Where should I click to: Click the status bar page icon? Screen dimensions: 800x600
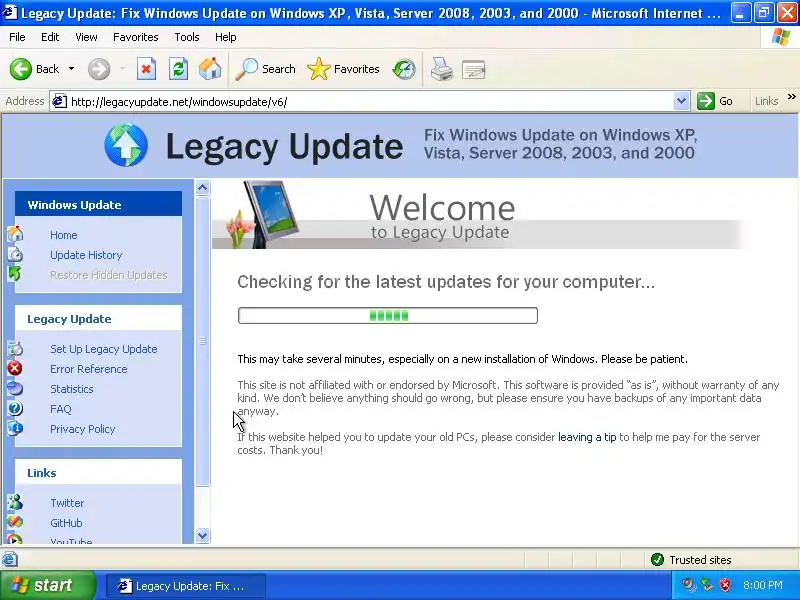coord(10,560)
